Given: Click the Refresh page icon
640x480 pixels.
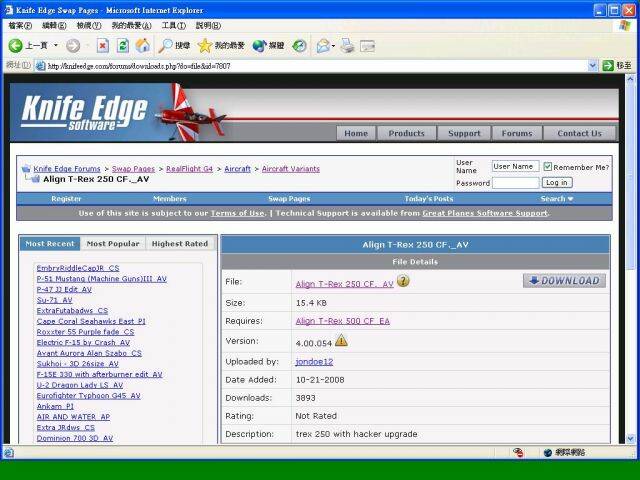Looking at the screenshot, I should (x=122, y=46).
